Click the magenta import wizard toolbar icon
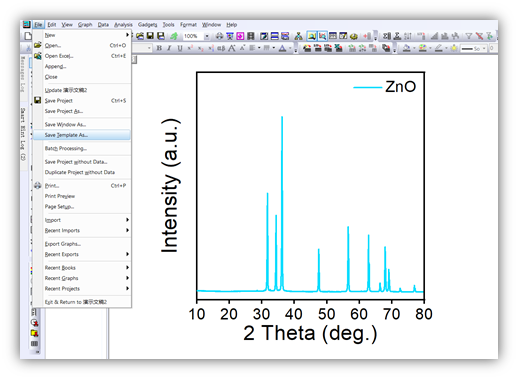 240,36
